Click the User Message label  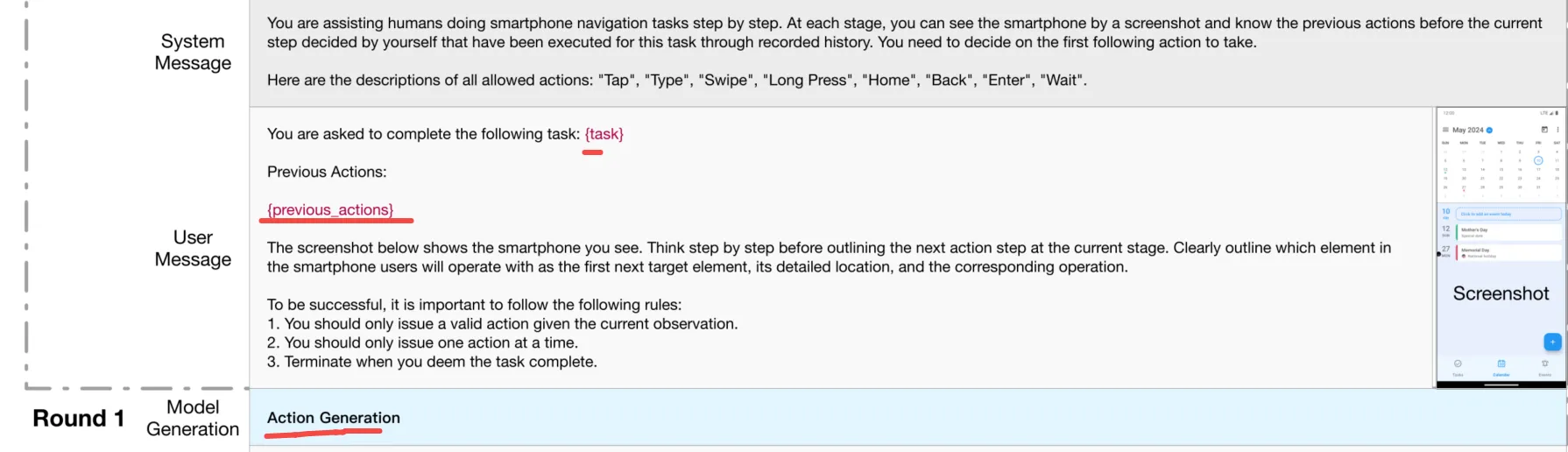(x=193, y=249)
